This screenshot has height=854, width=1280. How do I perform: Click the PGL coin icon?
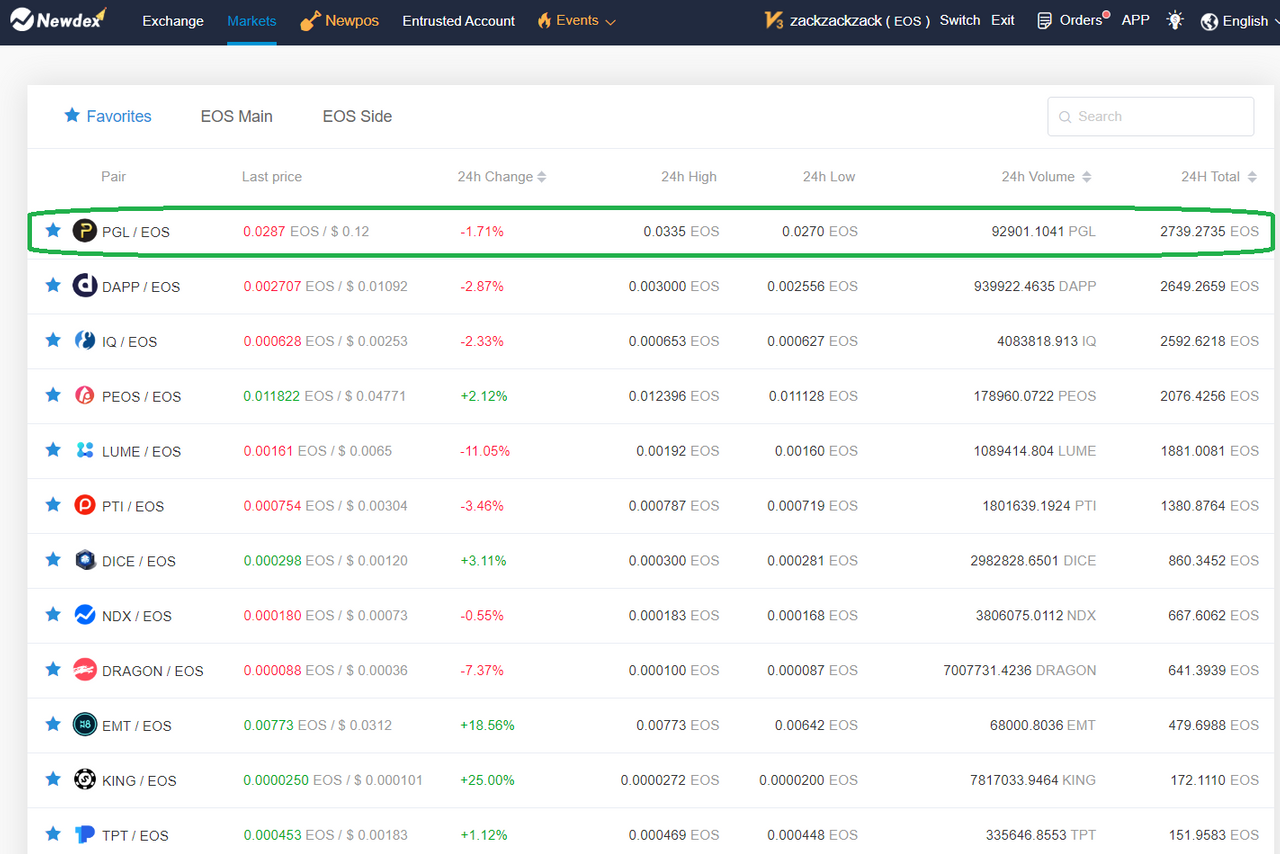[85, 231]
